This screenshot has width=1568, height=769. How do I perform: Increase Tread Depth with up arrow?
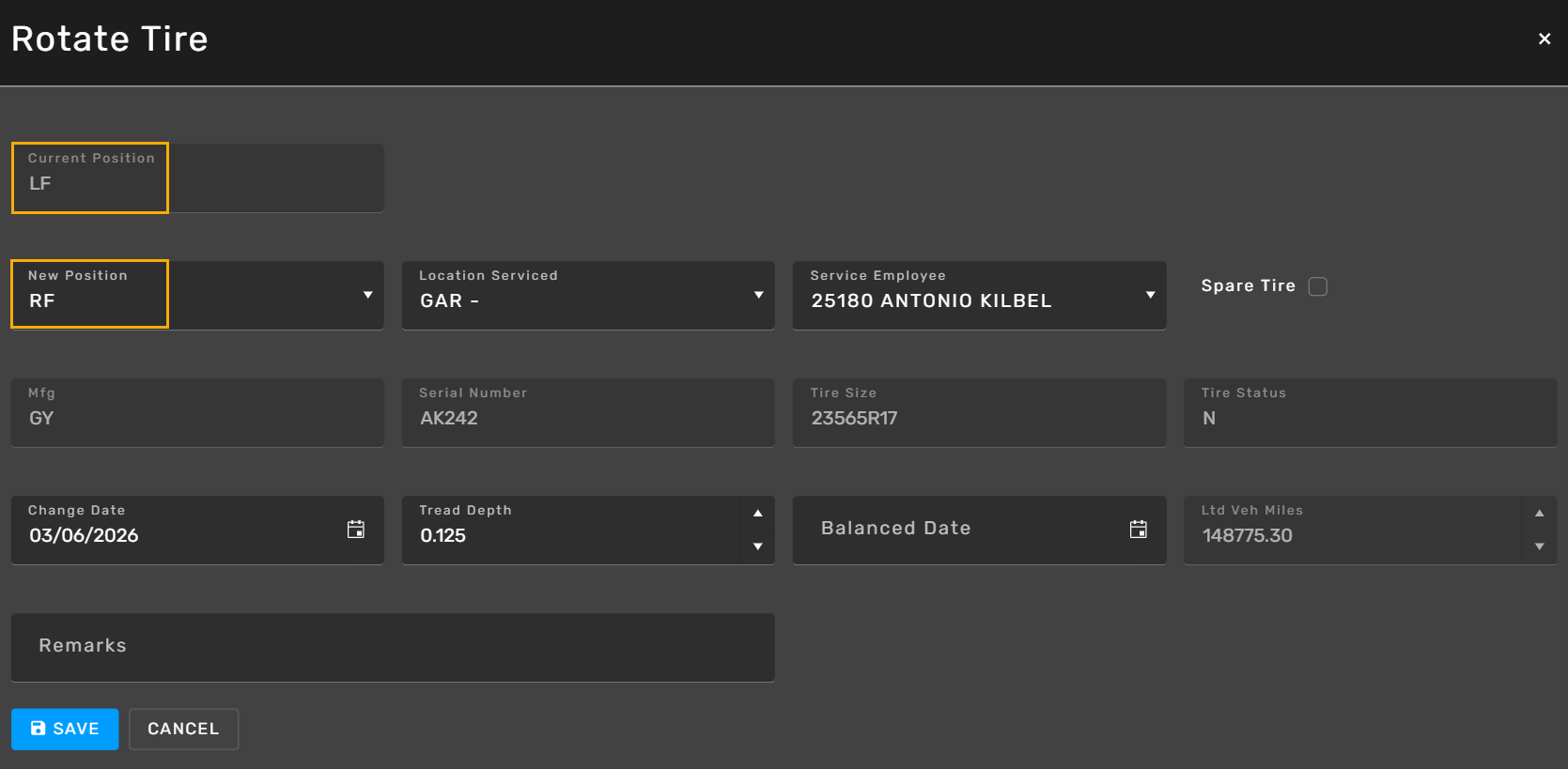[757, 514]
